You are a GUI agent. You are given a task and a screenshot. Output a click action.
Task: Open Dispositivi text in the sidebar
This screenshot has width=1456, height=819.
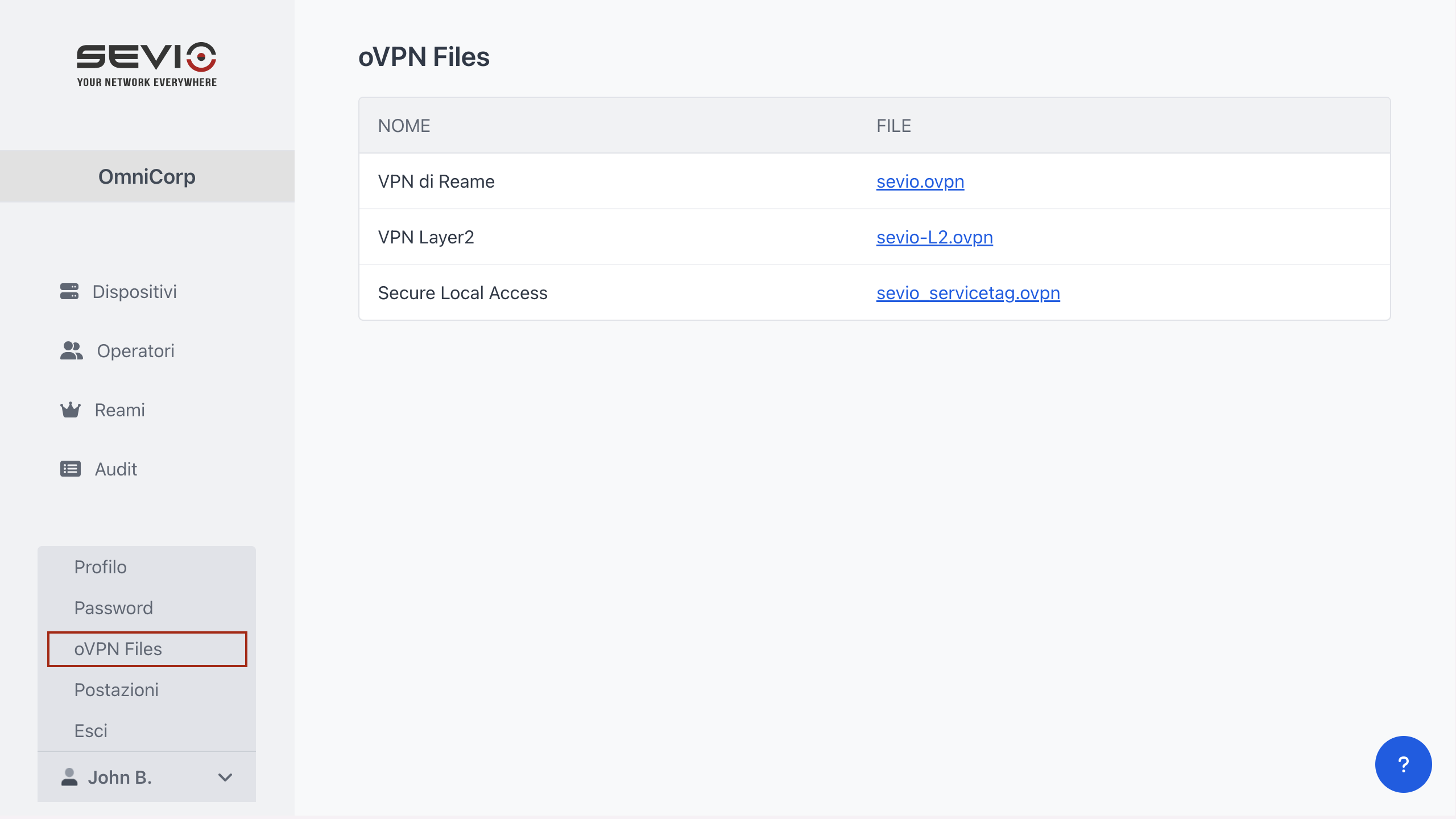click(134, 291)
